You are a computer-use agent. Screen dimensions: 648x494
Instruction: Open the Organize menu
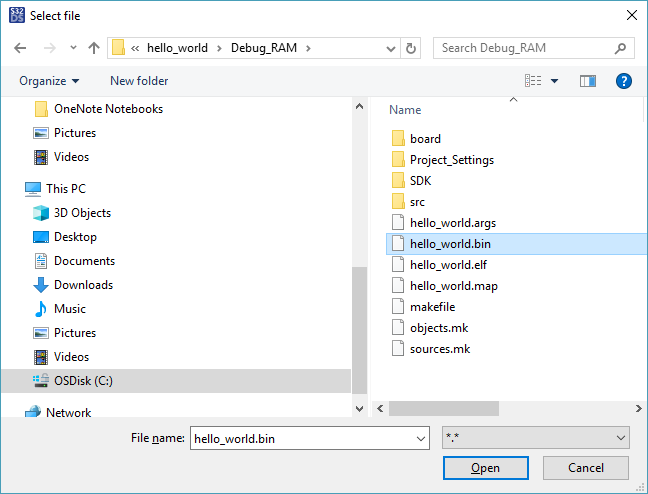[49, 81]
